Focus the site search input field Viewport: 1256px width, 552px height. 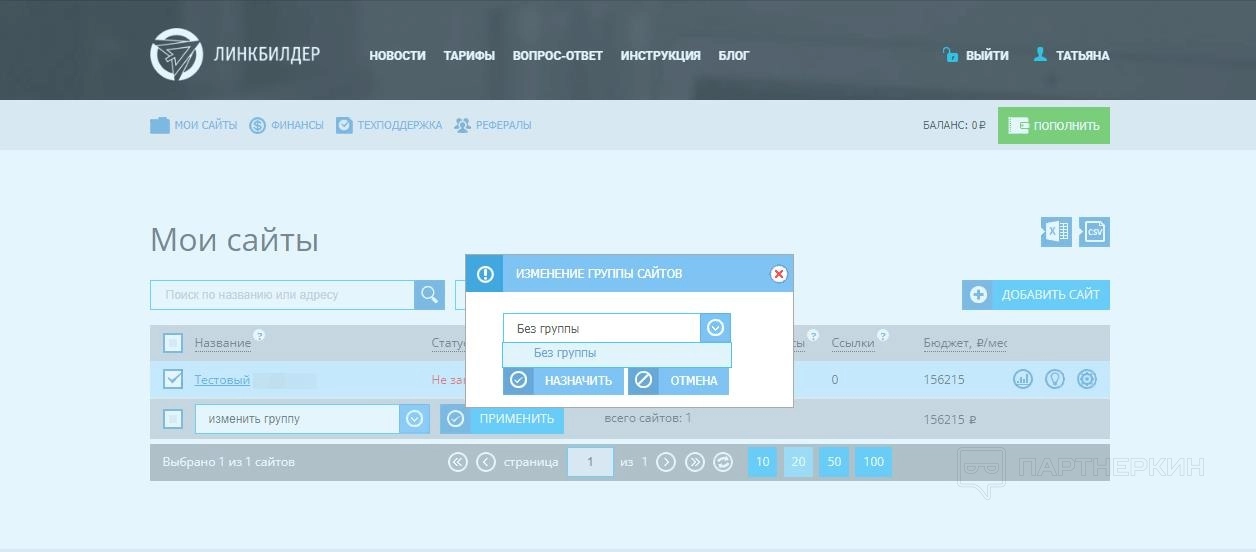pos(282,295)
